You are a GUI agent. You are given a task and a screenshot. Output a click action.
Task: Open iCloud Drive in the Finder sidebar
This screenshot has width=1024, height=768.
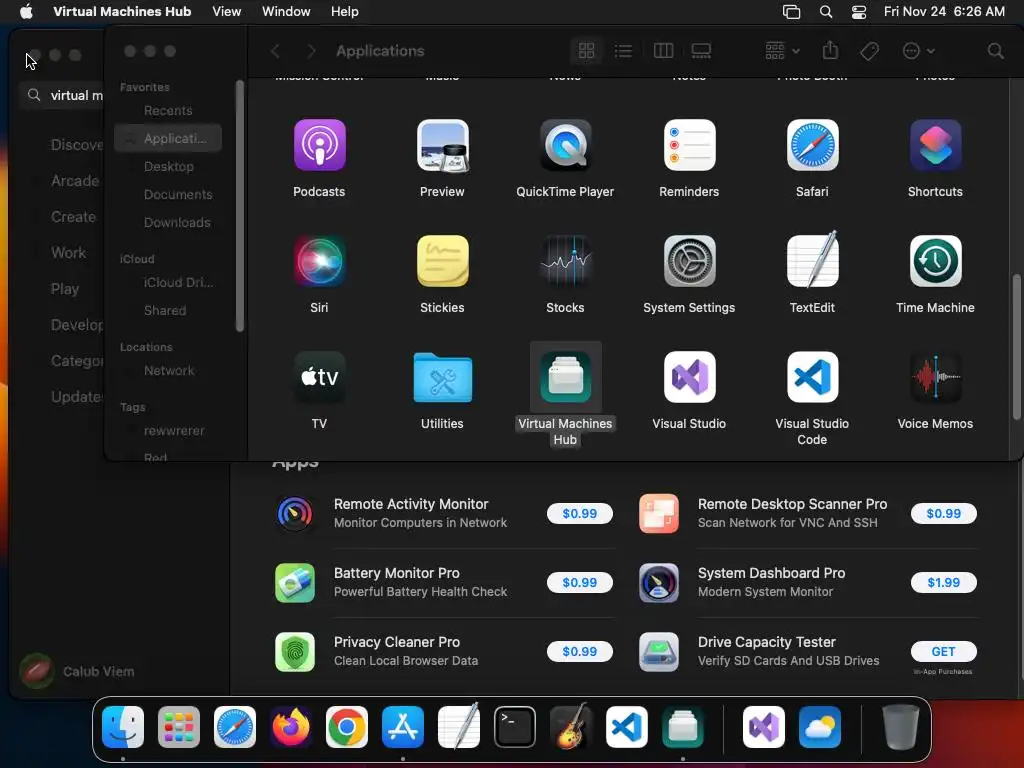168,283
